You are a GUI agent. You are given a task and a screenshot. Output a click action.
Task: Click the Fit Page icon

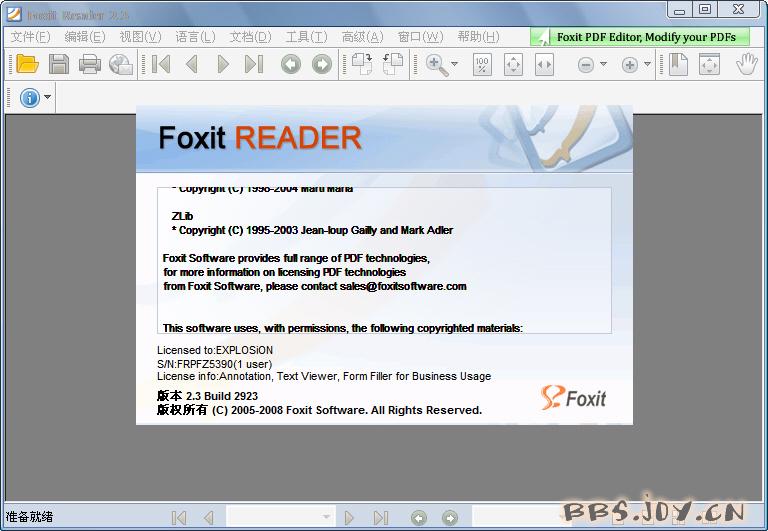pyautogui.click(x=513, y=64)
